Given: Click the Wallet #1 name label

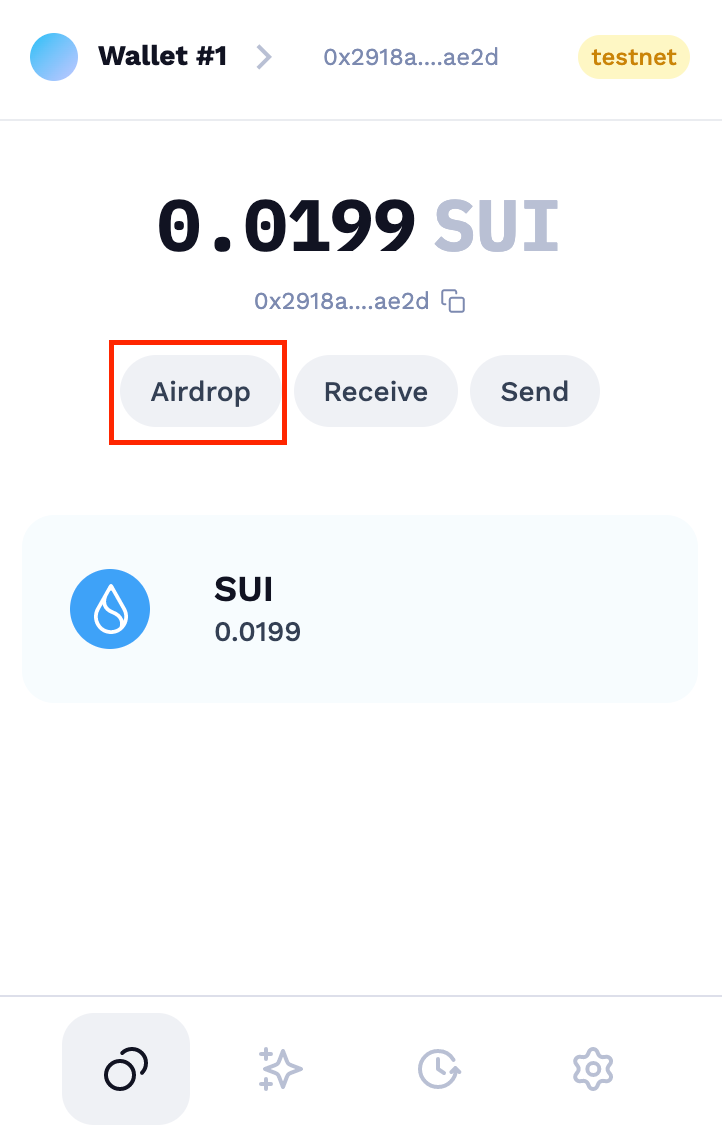Looking at the screenshot, I should click(x=163, y=56).
